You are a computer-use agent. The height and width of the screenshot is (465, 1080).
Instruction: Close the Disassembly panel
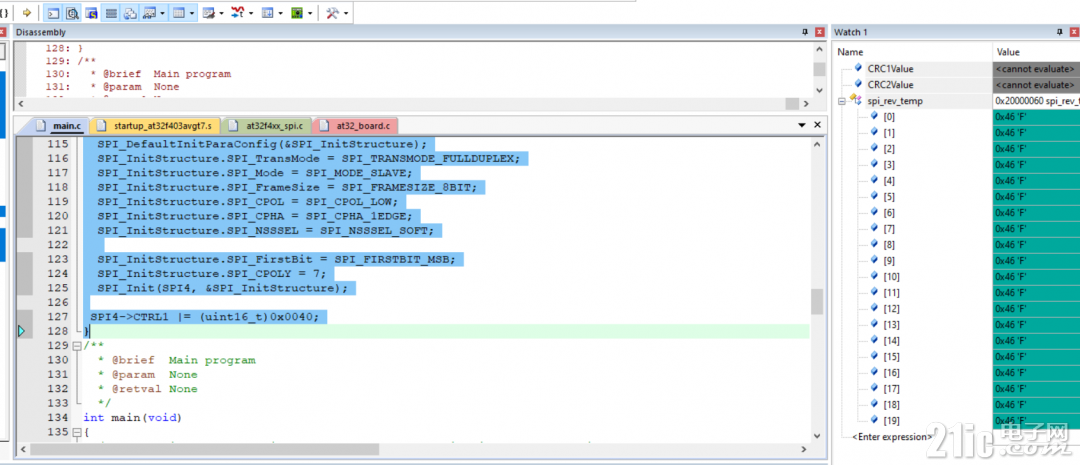(x=820, y=32)
